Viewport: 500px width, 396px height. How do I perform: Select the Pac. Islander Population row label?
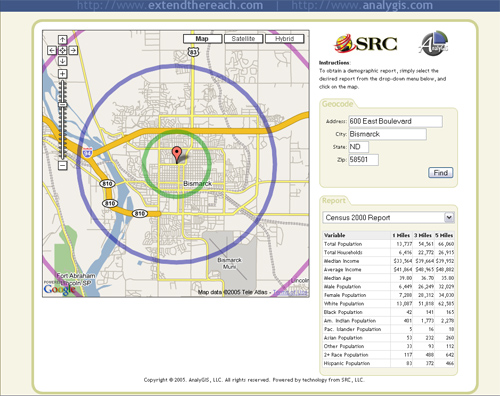click(352, 329)
